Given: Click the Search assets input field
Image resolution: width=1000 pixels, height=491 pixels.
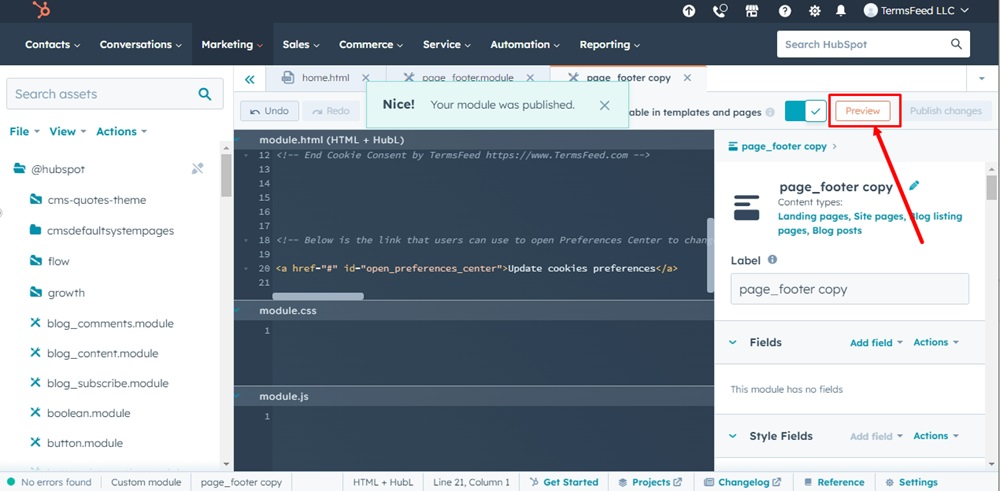Looking at the screenshot, I should 115,94.
